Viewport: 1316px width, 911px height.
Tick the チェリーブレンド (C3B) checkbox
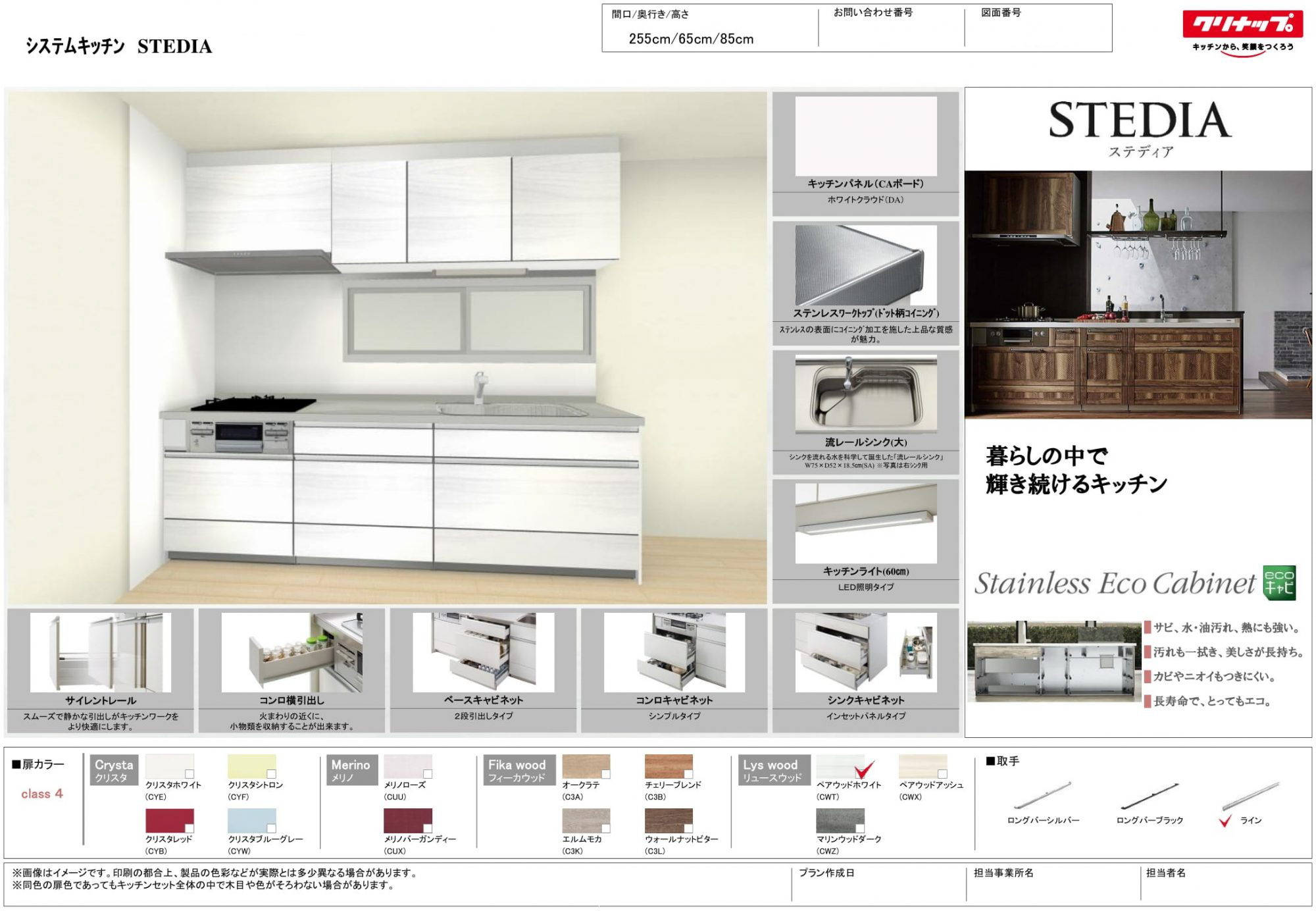[x=688, y=774]
